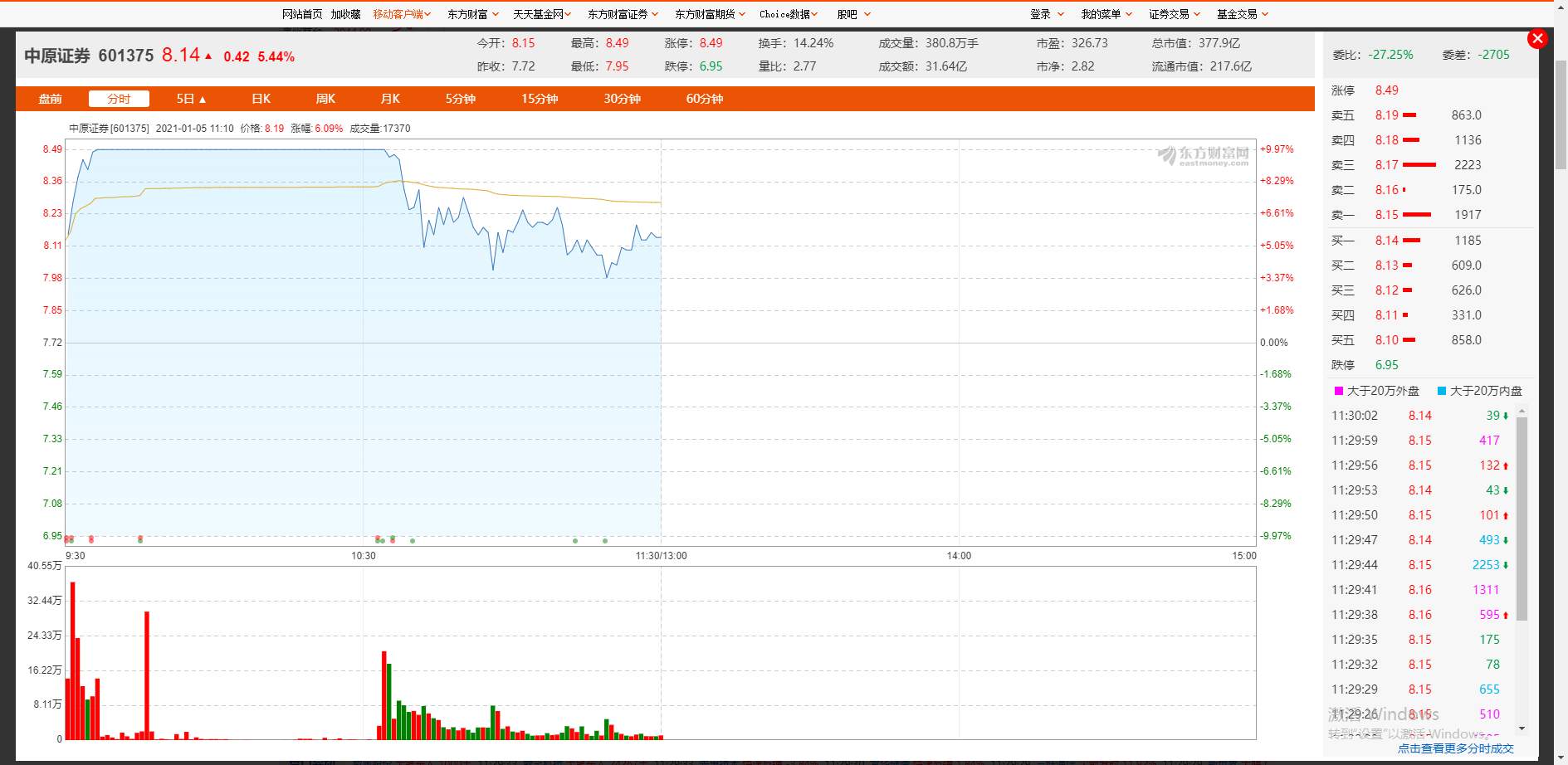Select the 分时 tab
1568x765 pixels.
(119, 99)
